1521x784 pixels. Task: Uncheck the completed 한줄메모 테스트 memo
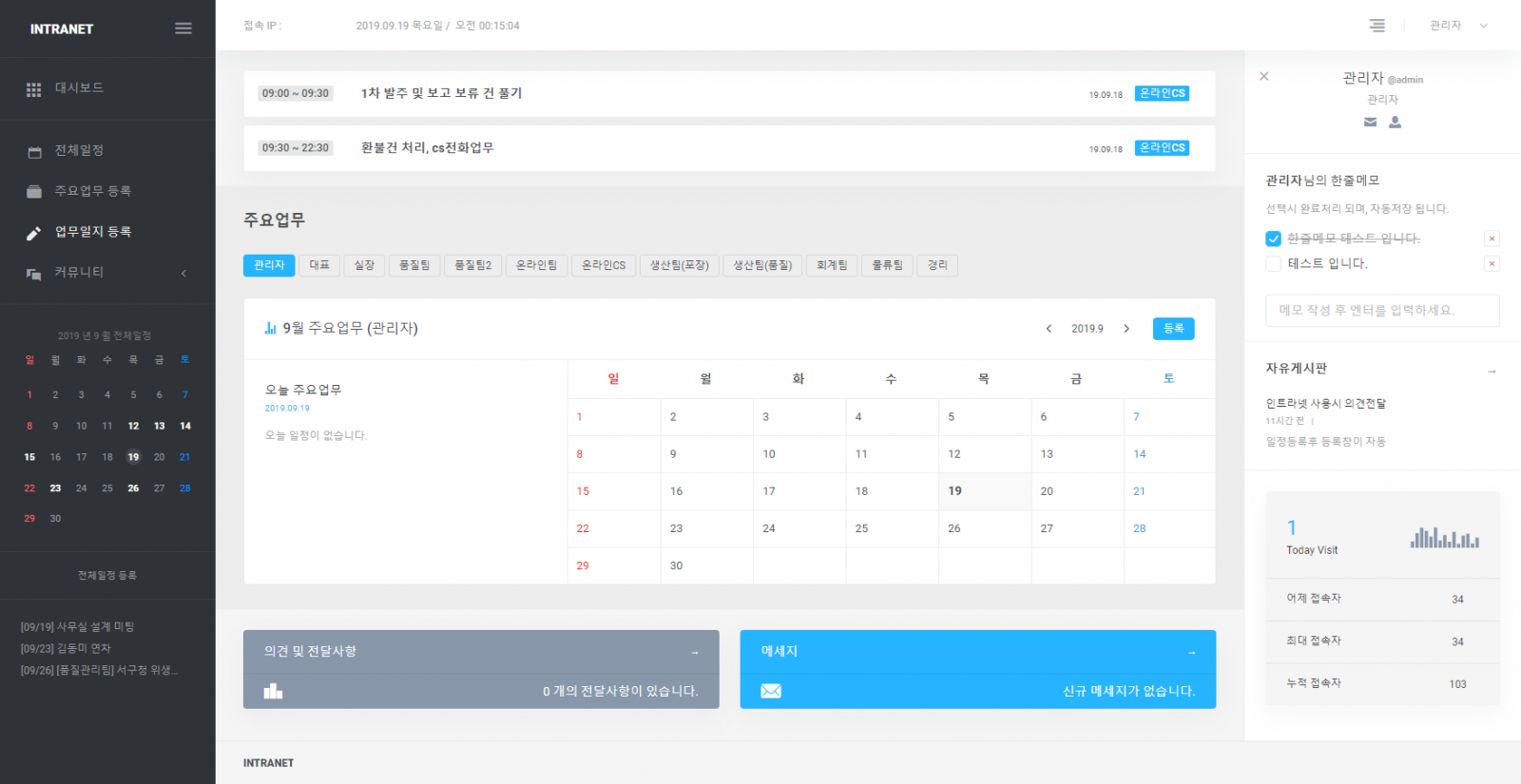click(x=1273, y=239)
